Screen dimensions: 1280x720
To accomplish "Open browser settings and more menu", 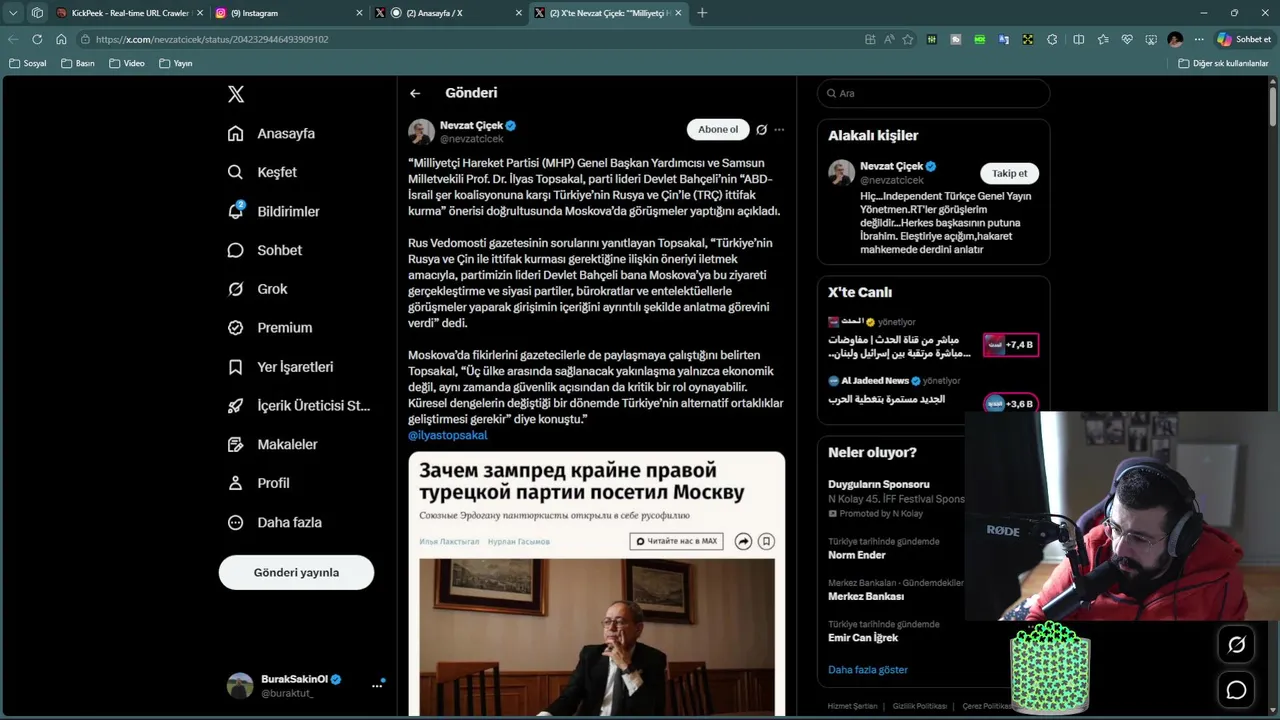I will click(1199, 39).
